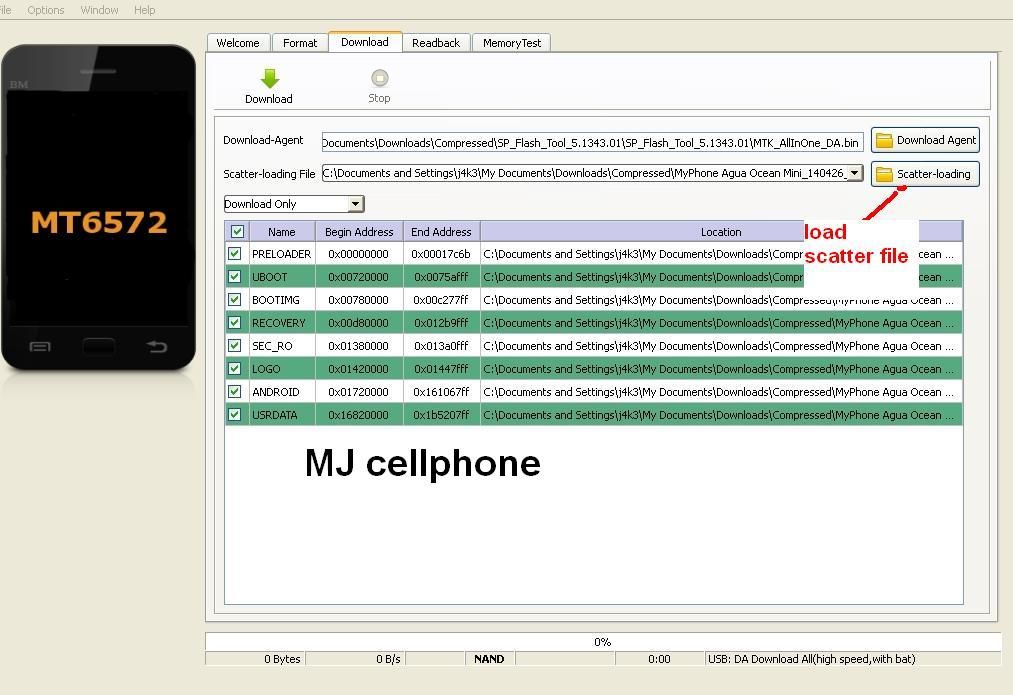1013x695 pixels.
Task: Open the Options menu
Action: coord(45,10)
